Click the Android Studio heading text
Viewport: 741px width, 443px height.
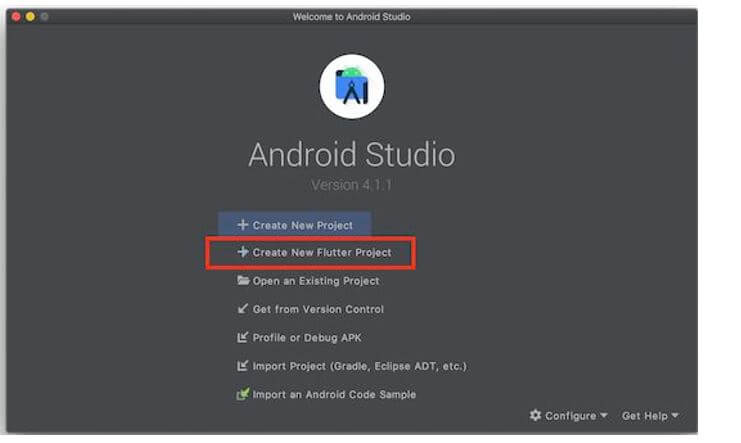coord(352,154)
